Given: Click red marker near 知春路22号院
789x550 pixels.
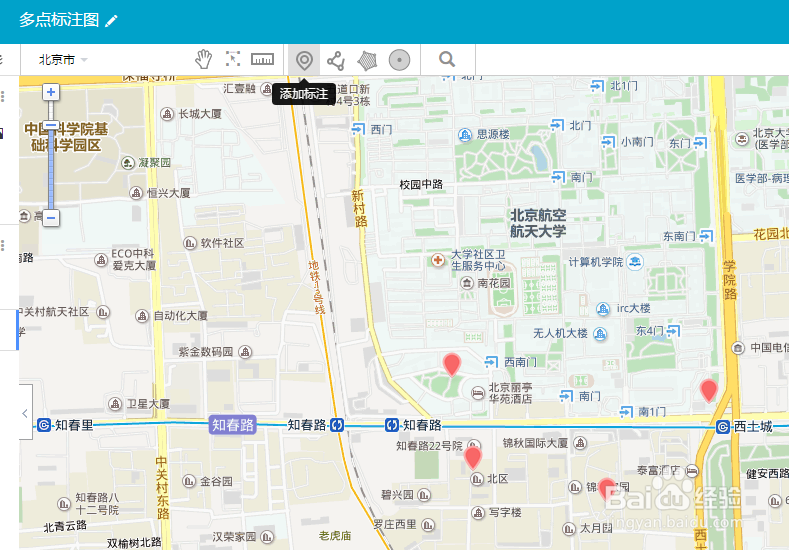Looking at the screenshot, I should tap(472, 458).
